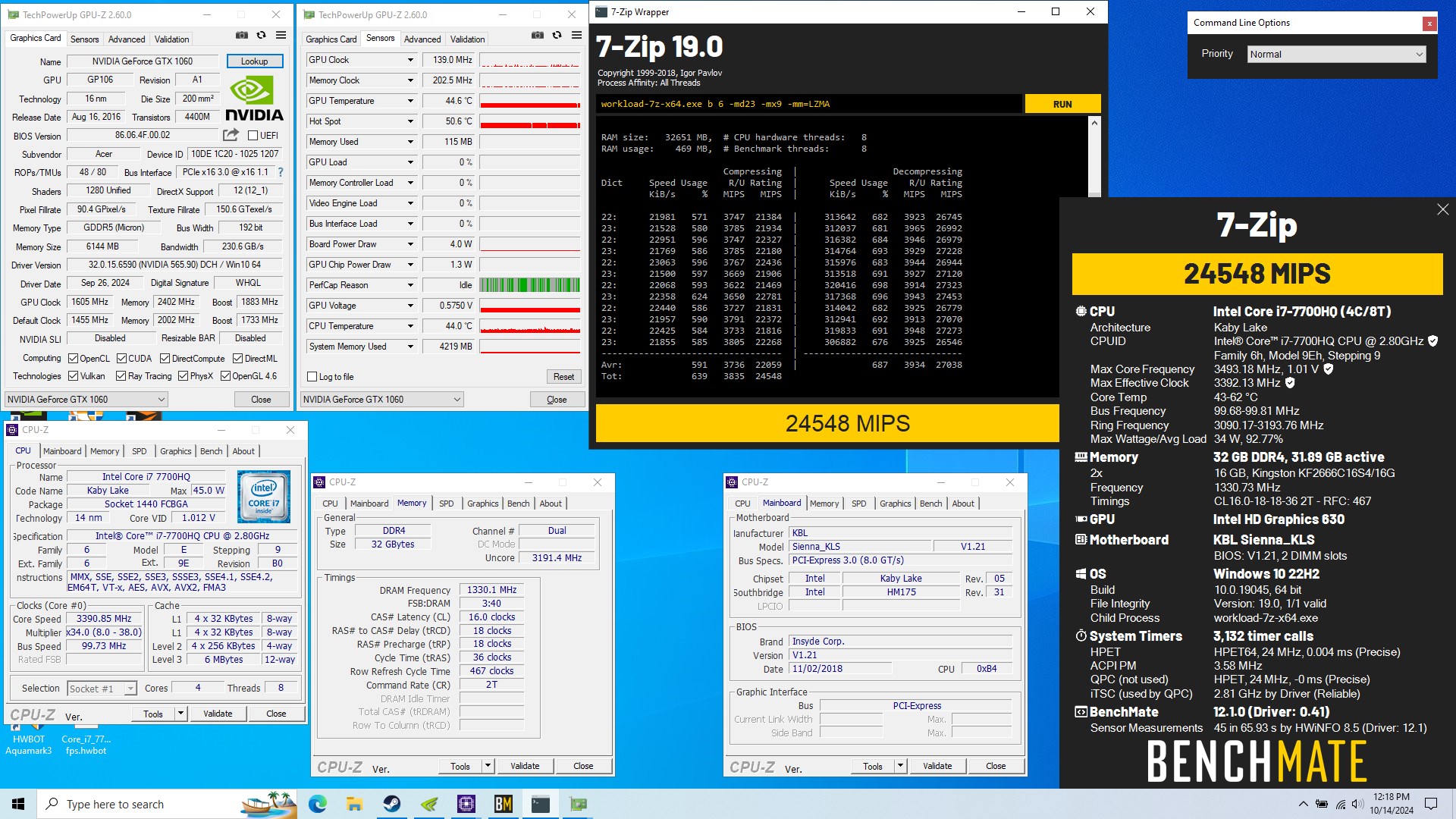Close BenchMate 7-Zip result panel with X

click(x=1442, y=209)
